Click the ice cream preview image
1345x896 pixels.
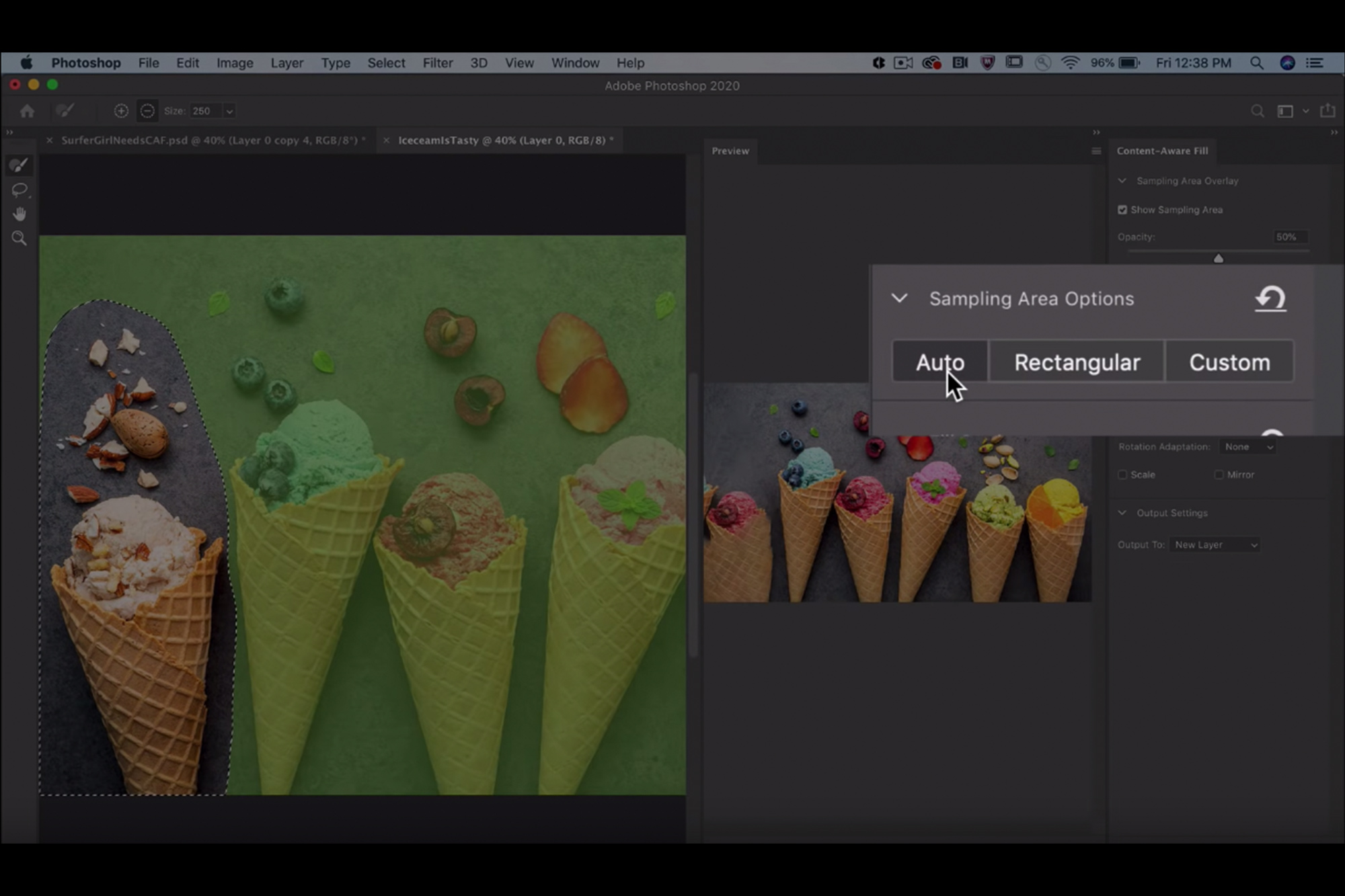897,493
